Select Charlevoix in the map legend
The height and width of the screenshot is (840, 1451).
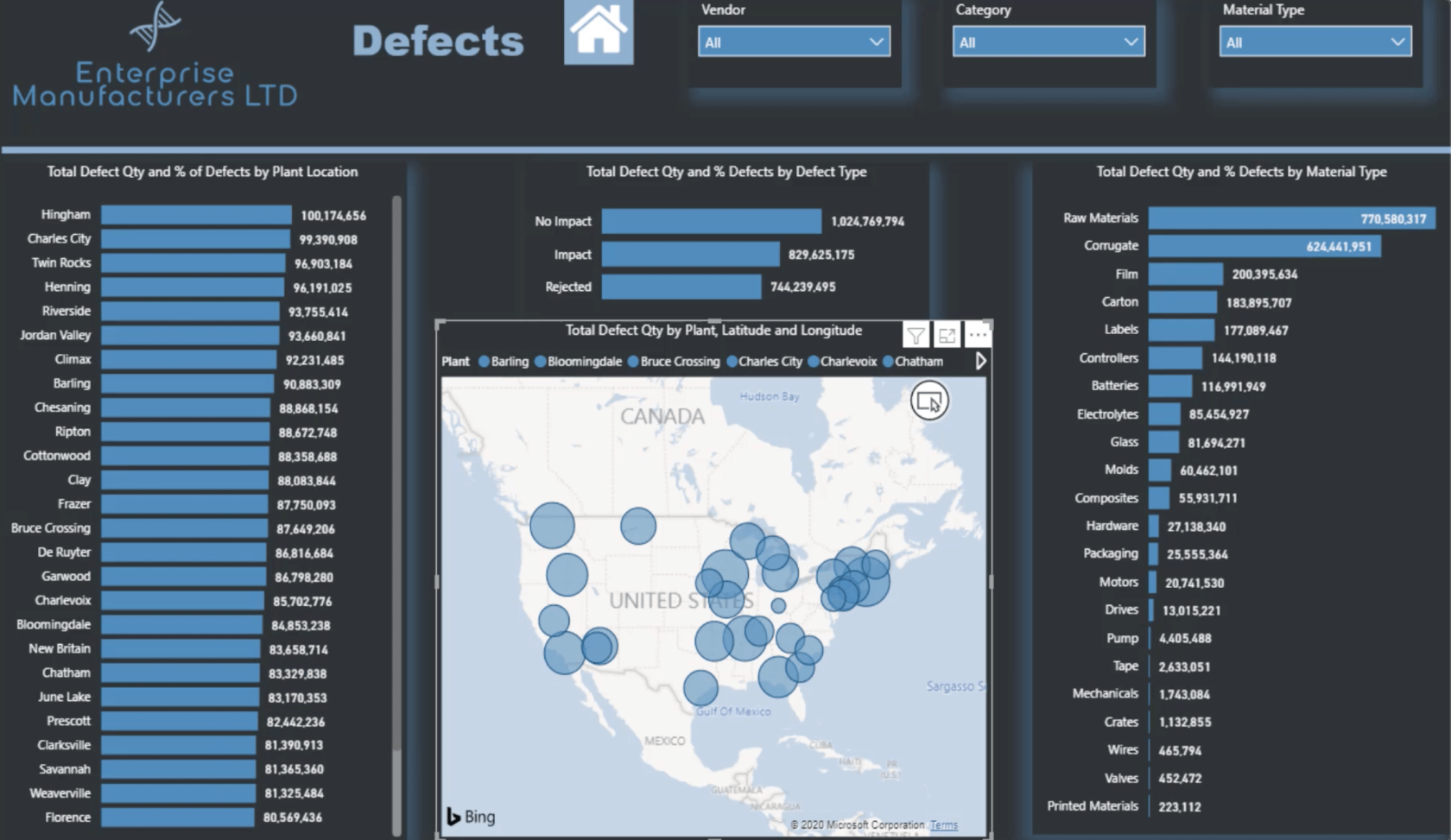842,362
